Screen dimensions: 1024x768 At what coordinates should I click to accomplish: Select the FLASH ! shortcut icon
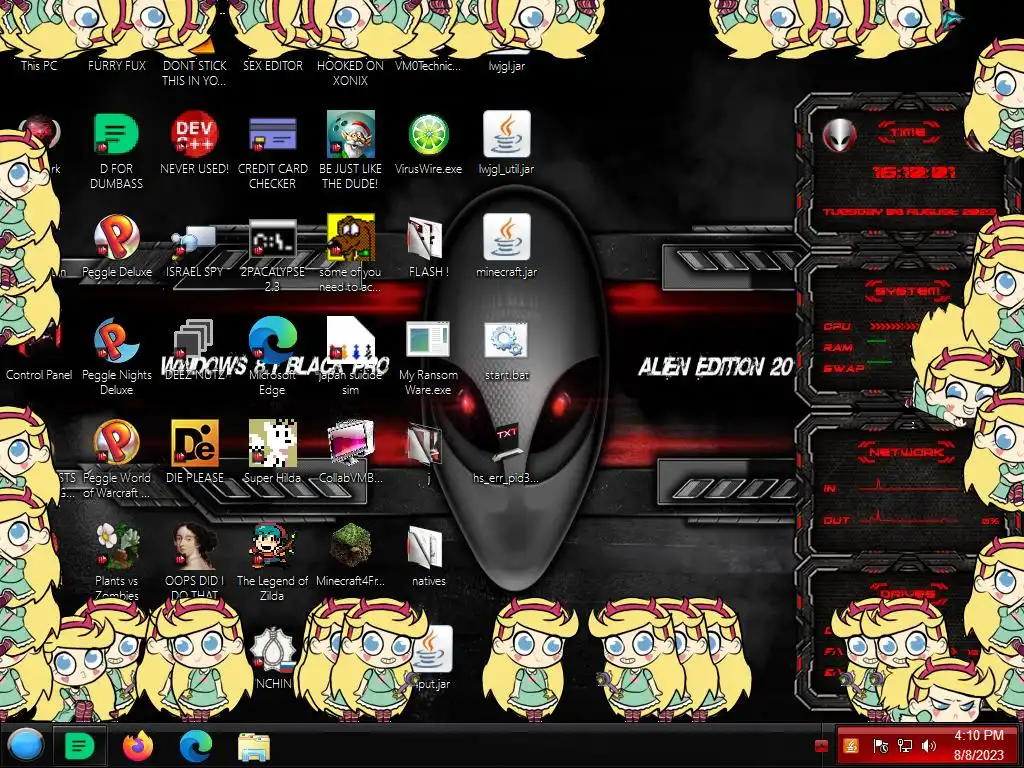[x=425, y=238]
